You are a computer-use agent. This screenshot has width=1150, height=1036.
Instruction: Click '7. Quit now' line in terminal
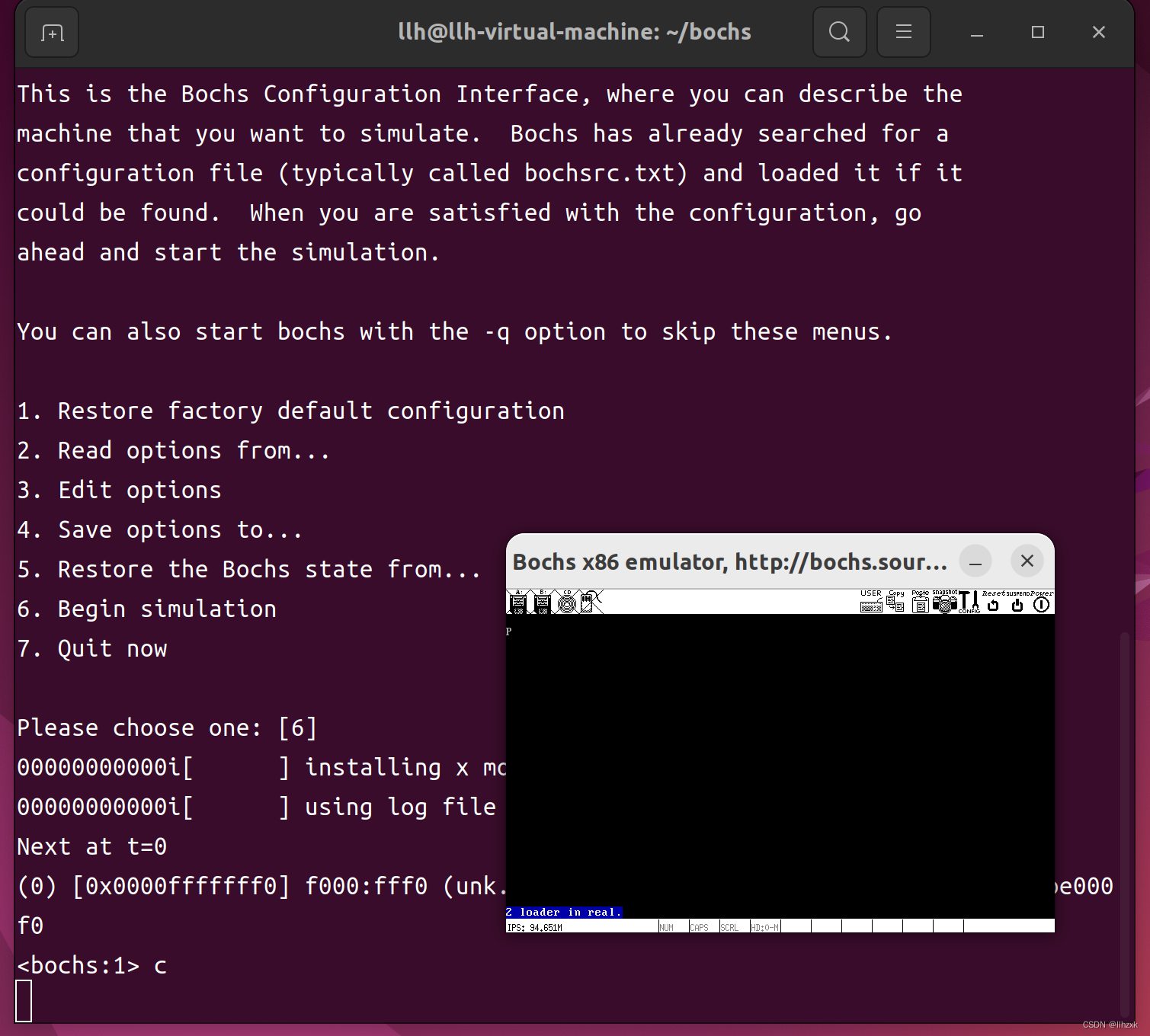pyautogui.click(x=92, y=648)
